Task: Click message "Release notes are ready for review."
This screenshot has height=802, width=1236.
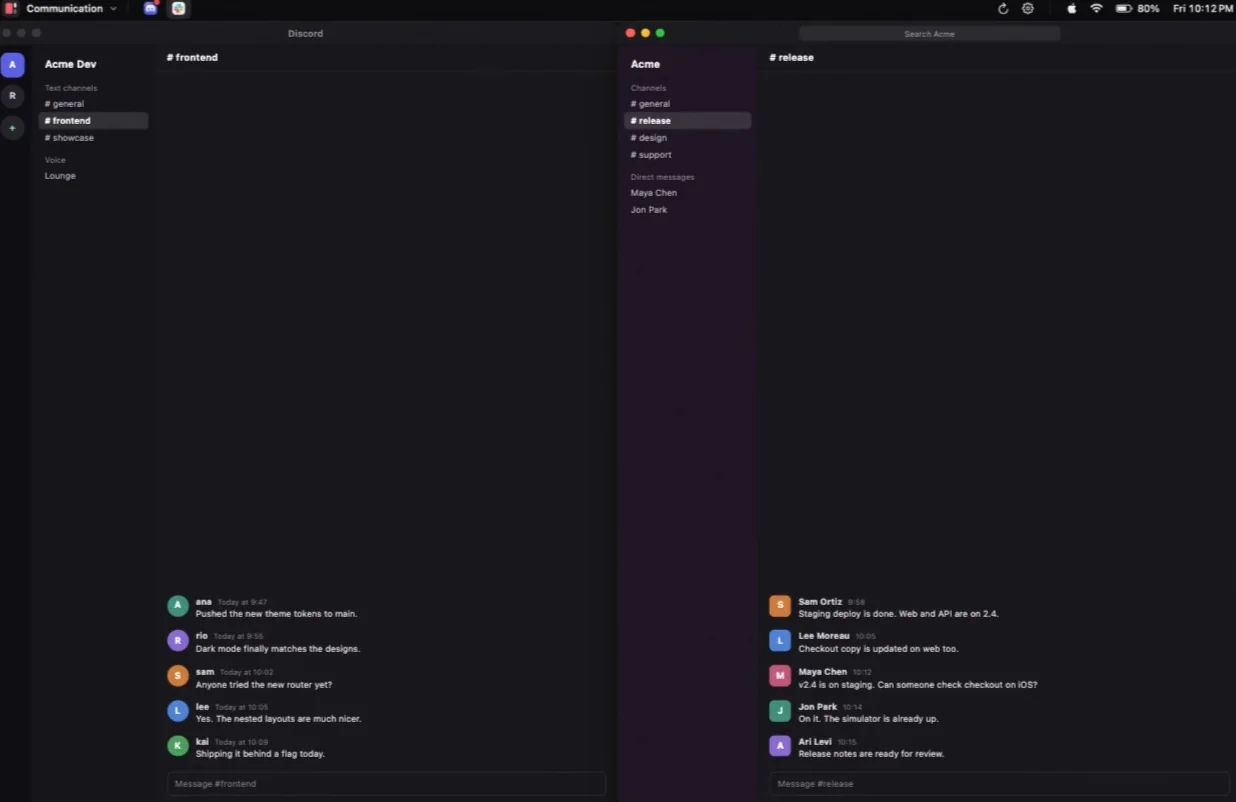Action: [x=871, y=754]
